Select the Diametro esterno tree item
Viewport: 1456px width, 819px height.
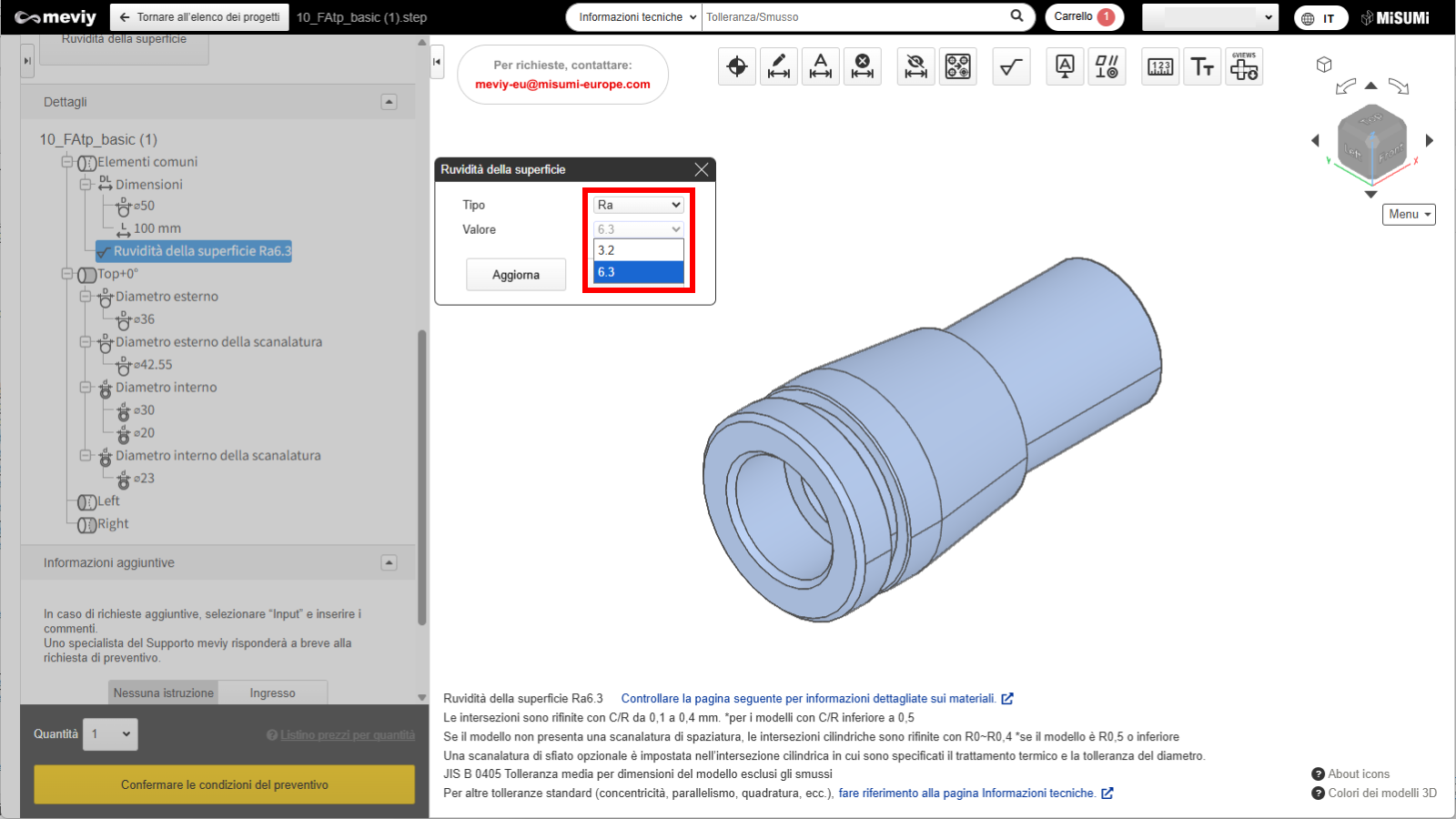pos(167,297)
